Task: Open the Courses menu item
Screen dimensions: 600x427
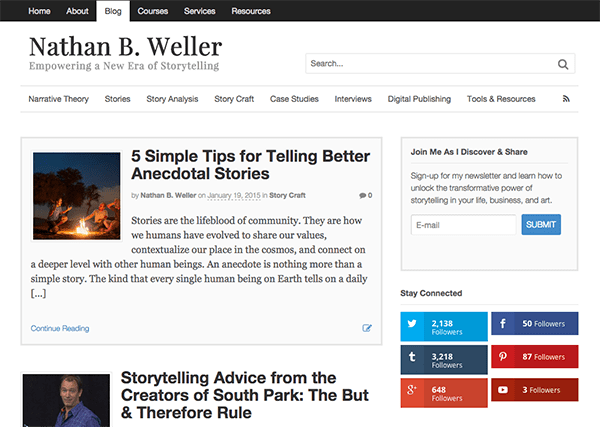Action: point(153,11)
